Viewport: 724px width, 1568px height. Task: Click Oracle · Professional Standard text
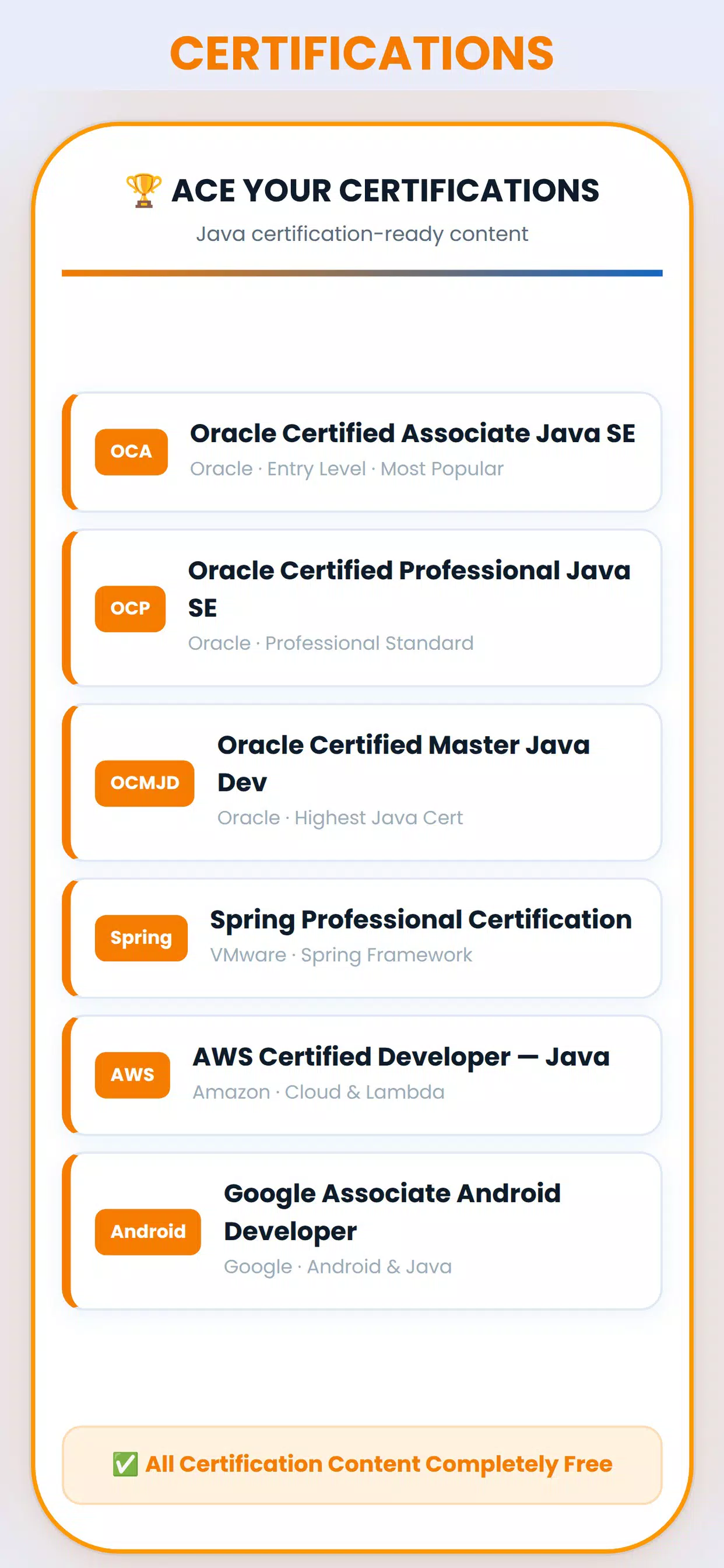pyautogui.click(x=331, y=643)
